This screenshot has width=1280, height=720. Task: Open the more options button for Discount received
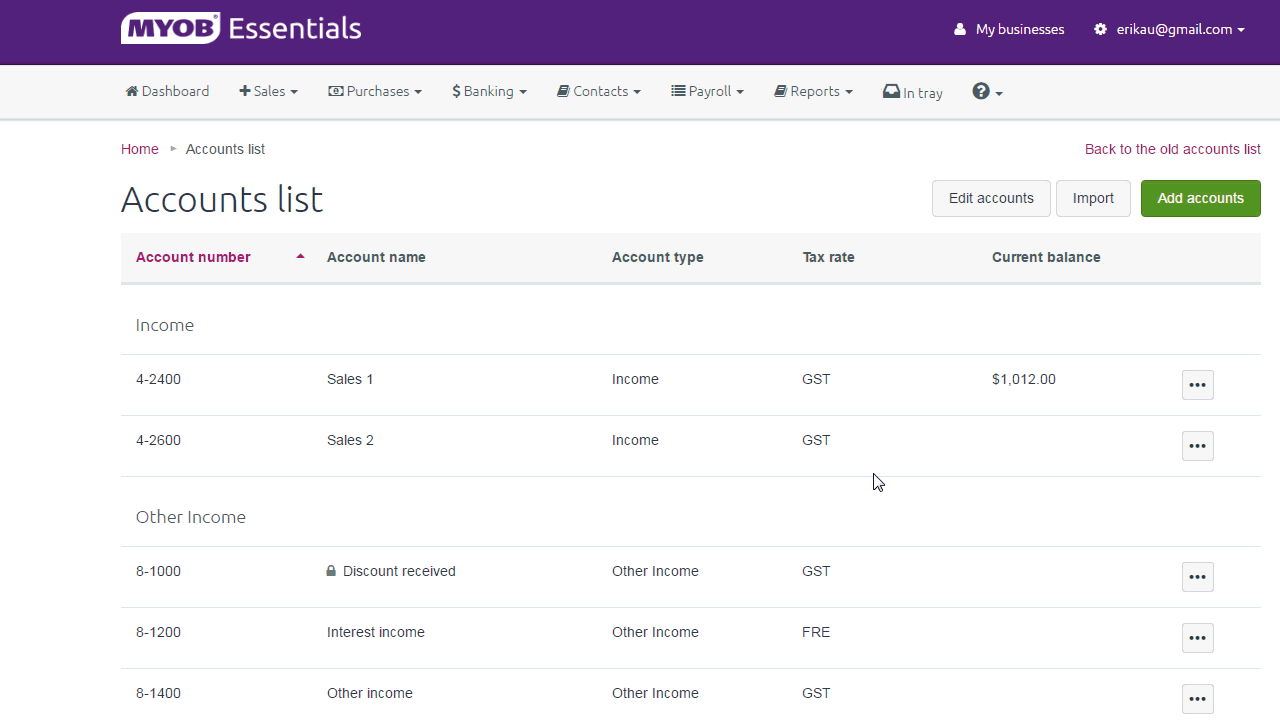click(1197, 577)
